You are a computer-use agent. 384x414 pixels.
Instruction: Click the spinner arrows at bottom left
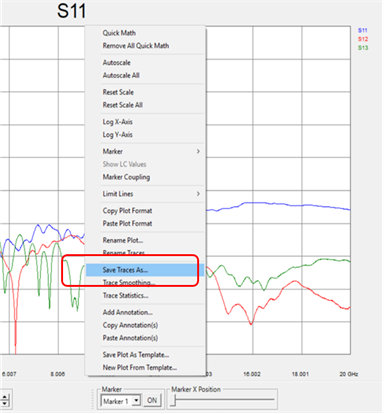click(5, 400)
